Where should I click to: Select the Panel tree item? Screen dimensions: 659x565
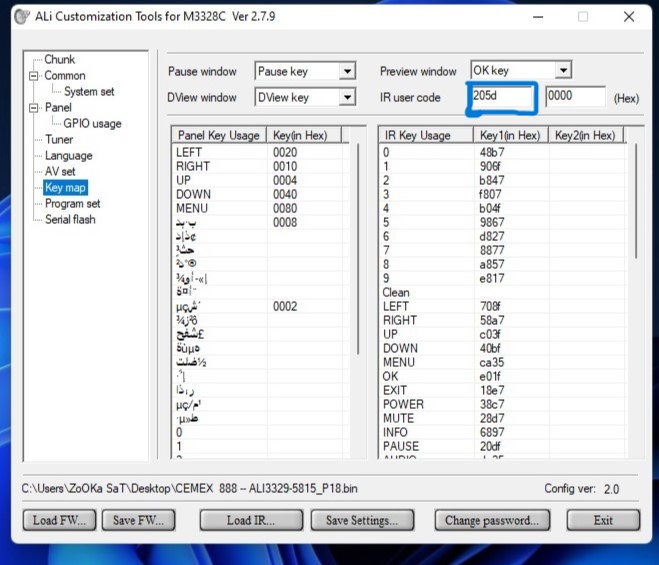pyautogui.click(x=58, y=108)
